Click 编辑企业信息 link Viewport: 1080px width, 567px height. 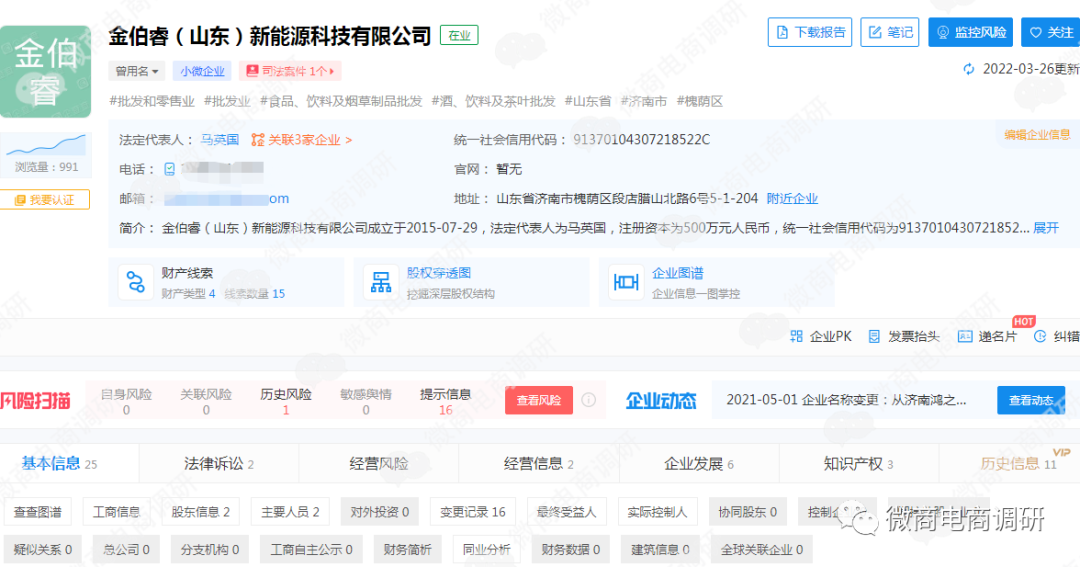1037,135
